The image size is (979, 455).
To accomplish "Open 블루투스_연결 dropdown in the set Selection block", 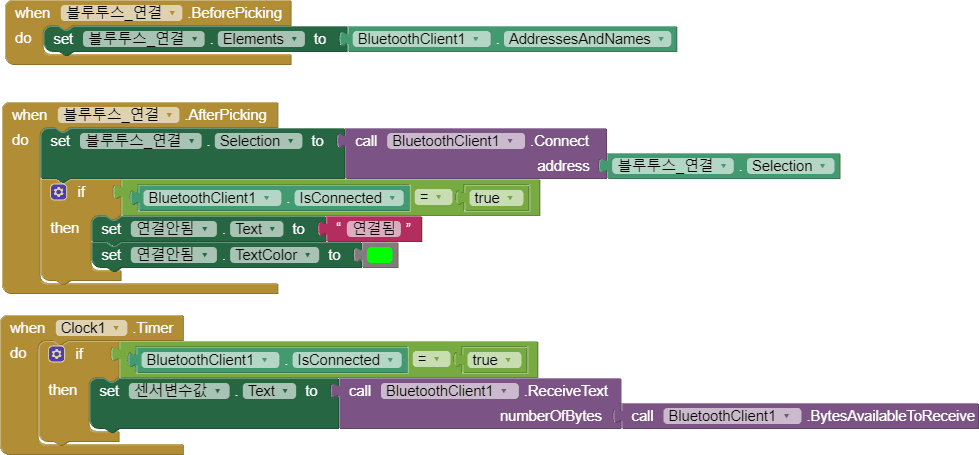I will [141, 141].
